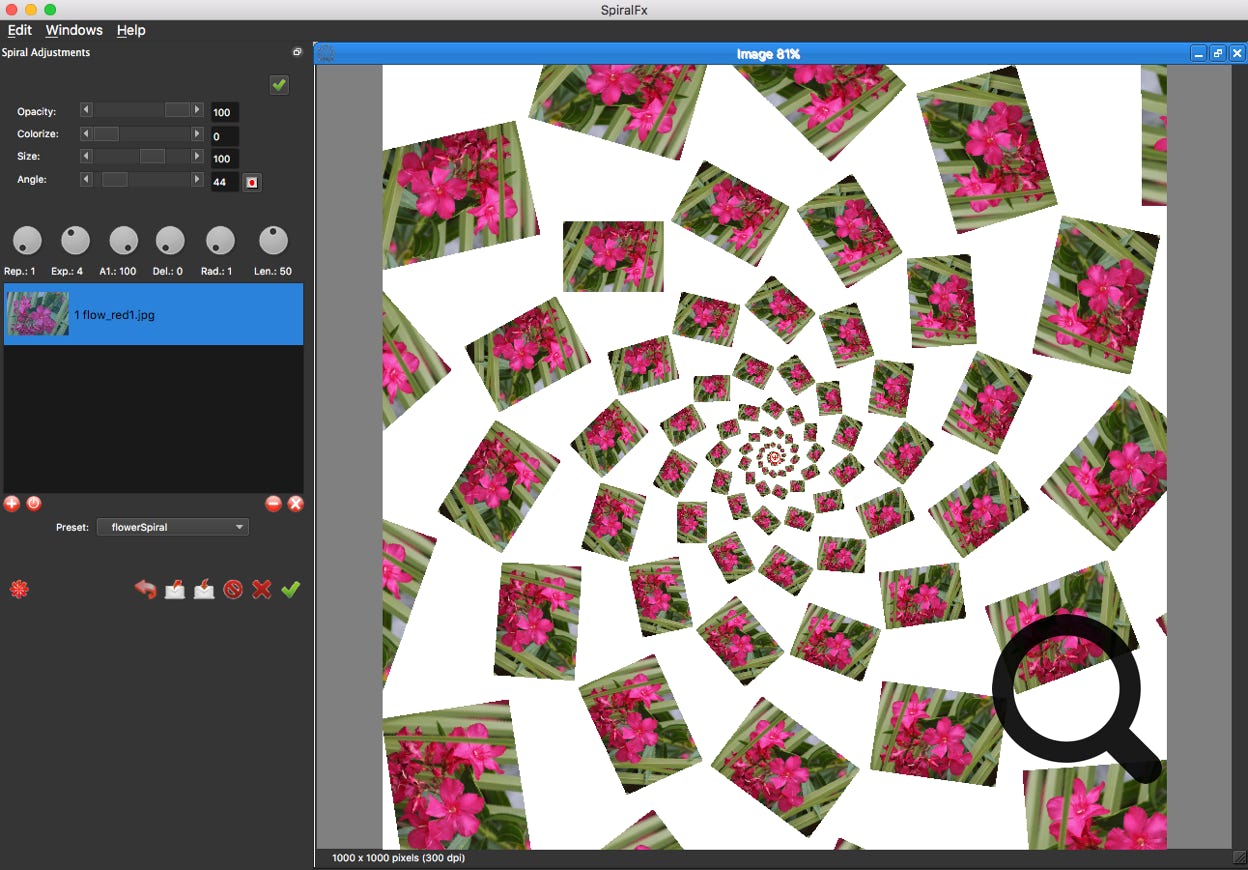The width and height of the screenshot is (1248, 870).
Task: Click the red prohibition reset icon
Action: pyautogui.click(x=233, y=590)
